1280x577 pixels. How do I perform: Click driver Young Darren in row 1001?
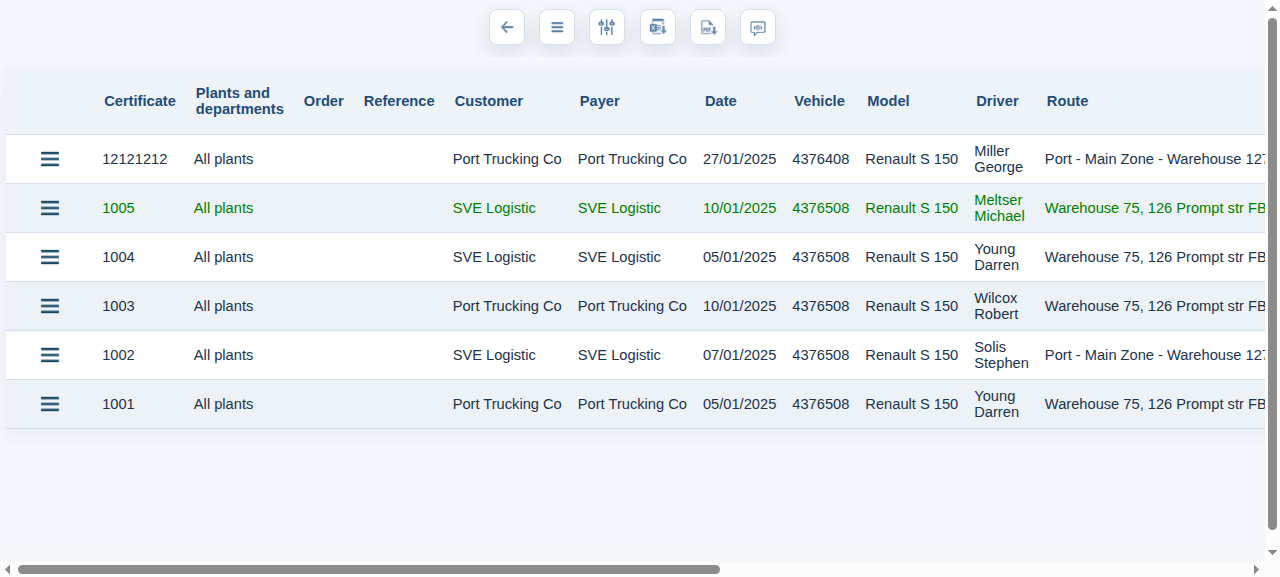coord(997,404)
